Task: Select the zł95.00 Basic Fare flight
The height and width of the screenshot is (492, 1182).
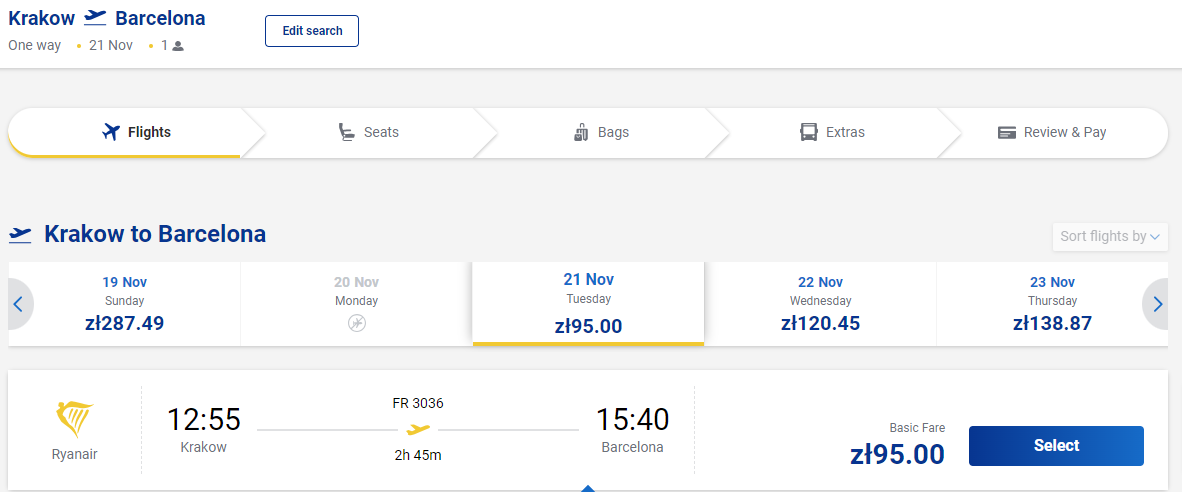Action: (x=1056, y=445)
